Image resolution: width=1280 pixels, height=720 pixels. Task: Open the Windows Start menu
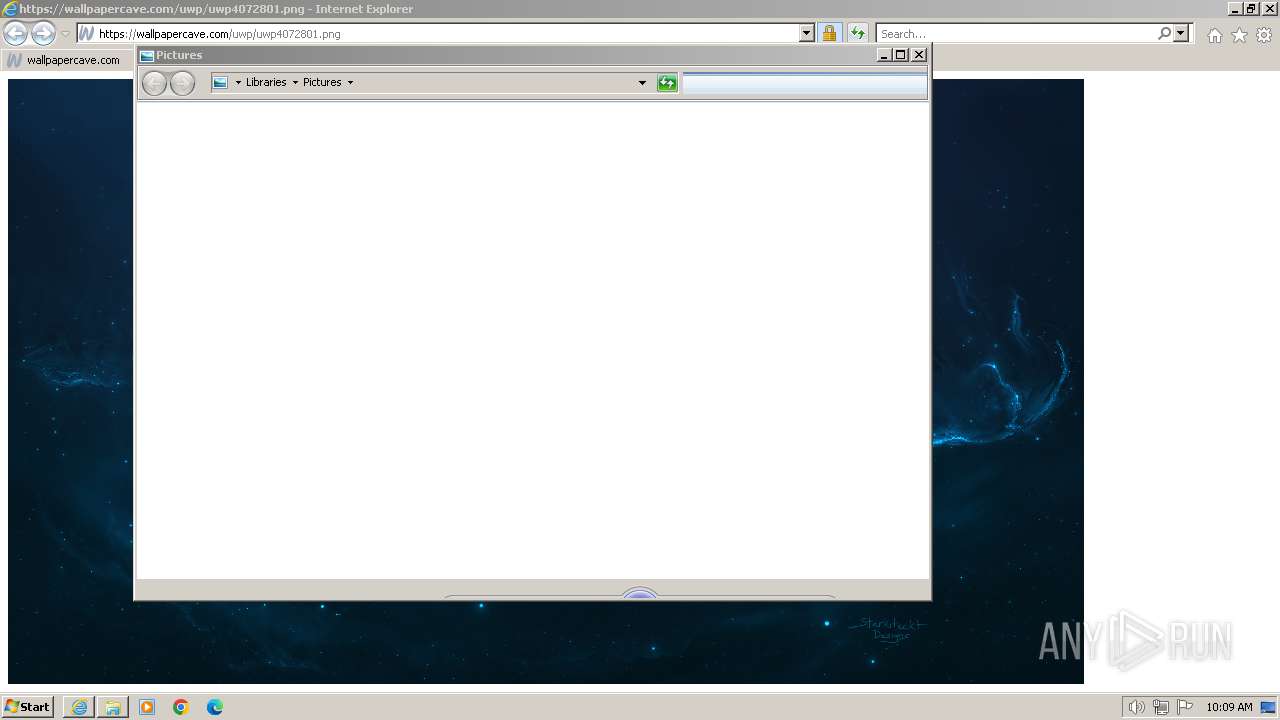27,706
